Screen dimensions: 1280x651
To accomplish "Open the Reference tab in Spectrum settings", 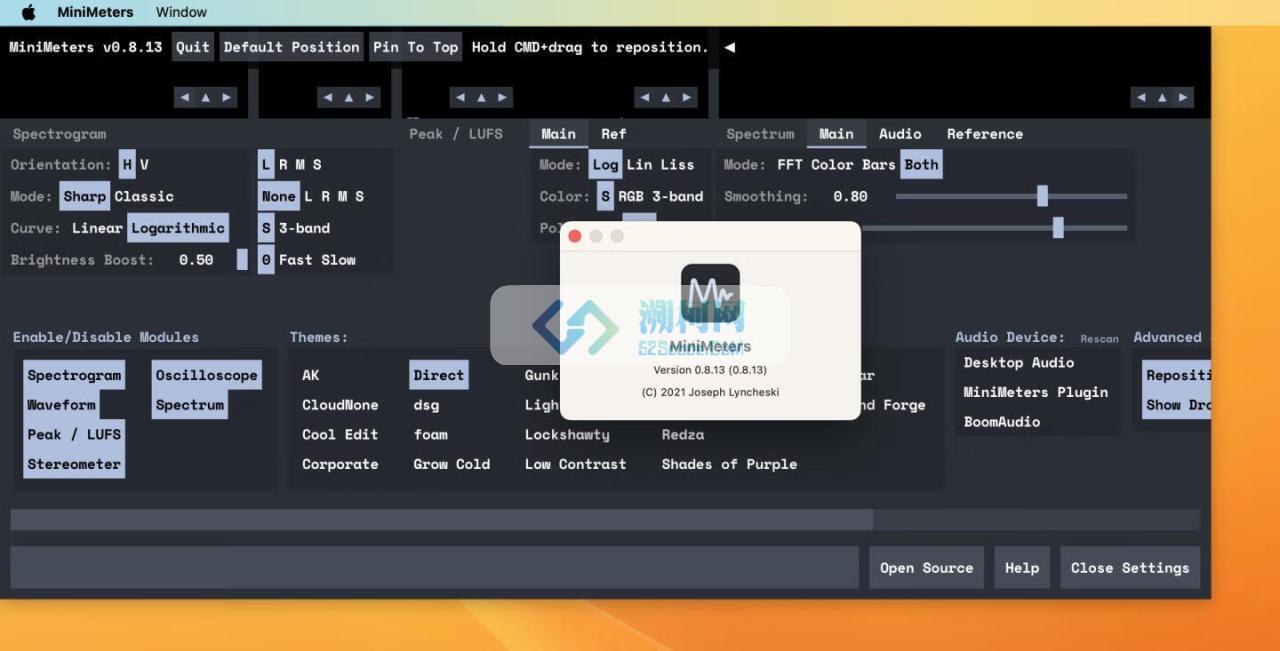I will tap(985, 134).
